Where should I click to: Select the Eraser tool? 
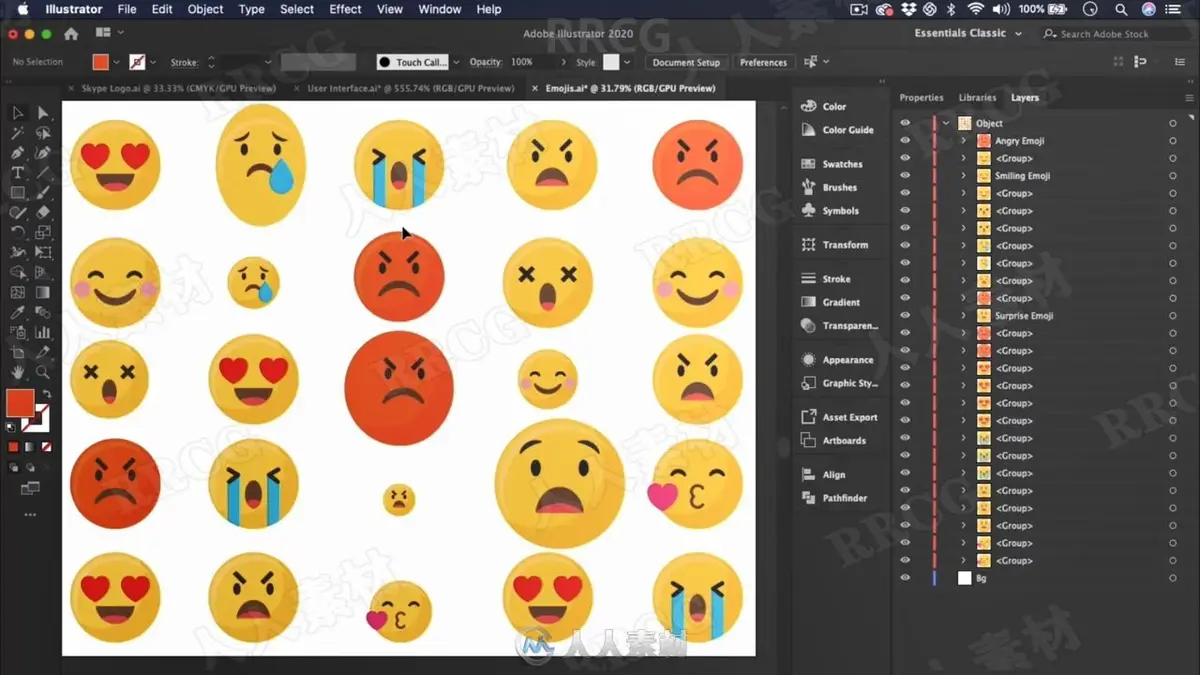(43, 213)
